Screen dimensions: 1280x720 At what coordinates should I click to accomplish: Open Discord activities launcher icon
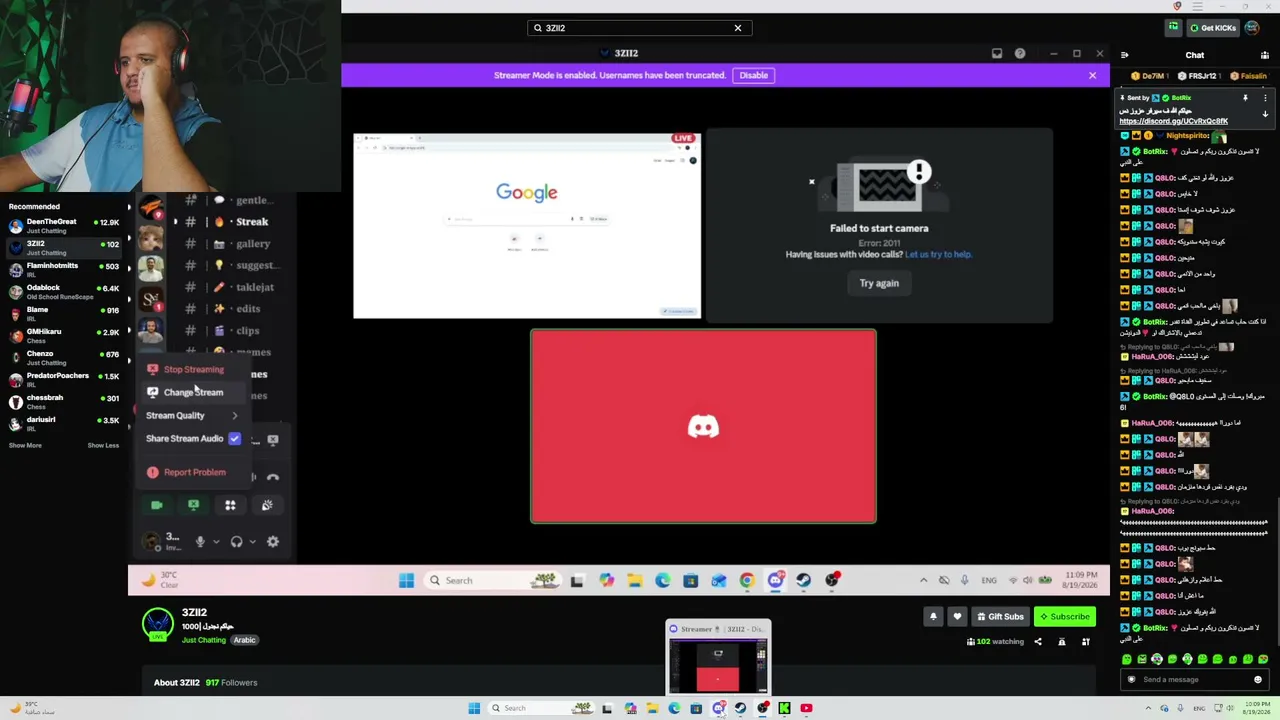point(230,506)
